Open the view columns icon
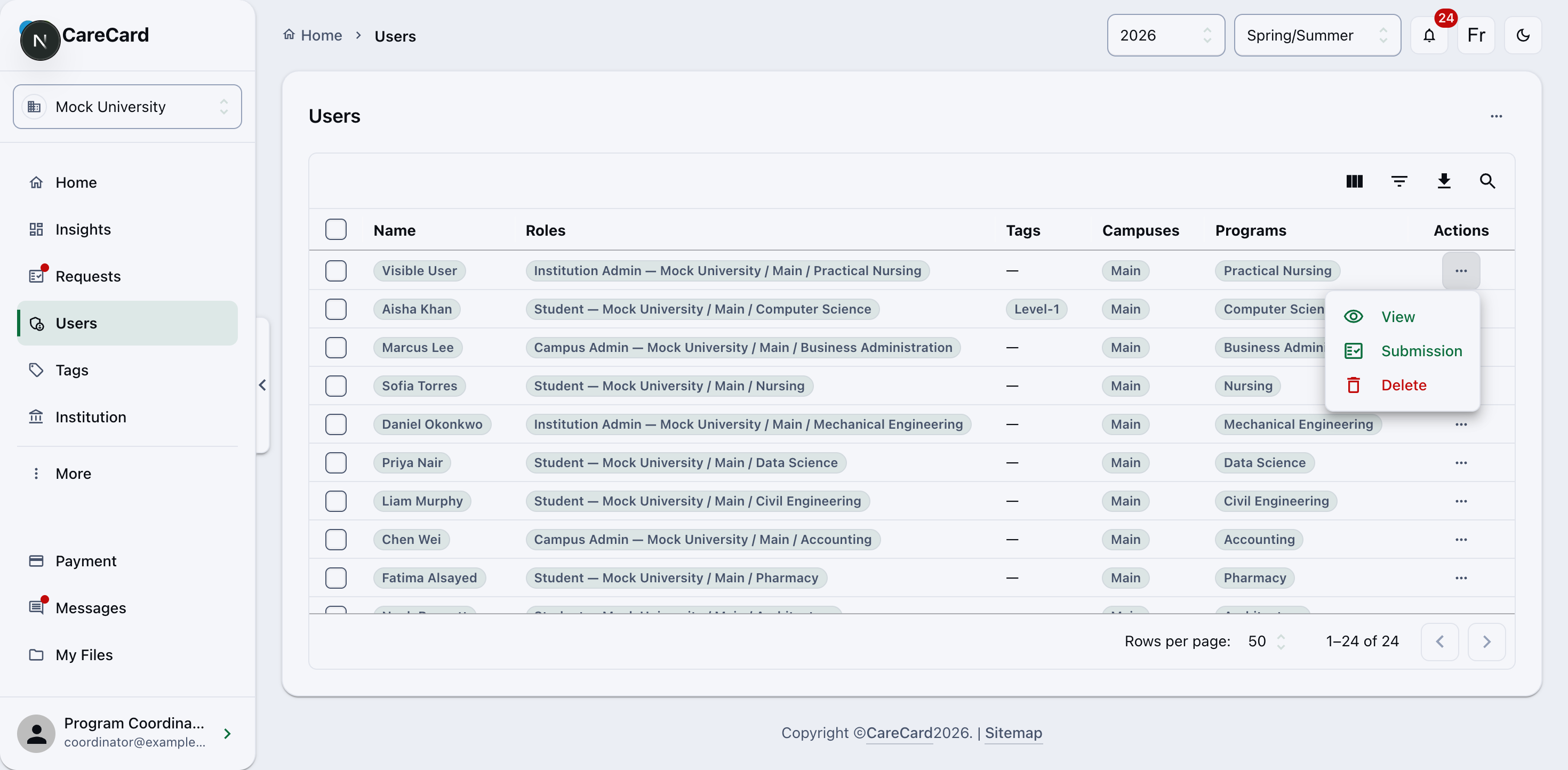This screenshot has width=1568, height=770. tap(1354, 181)
